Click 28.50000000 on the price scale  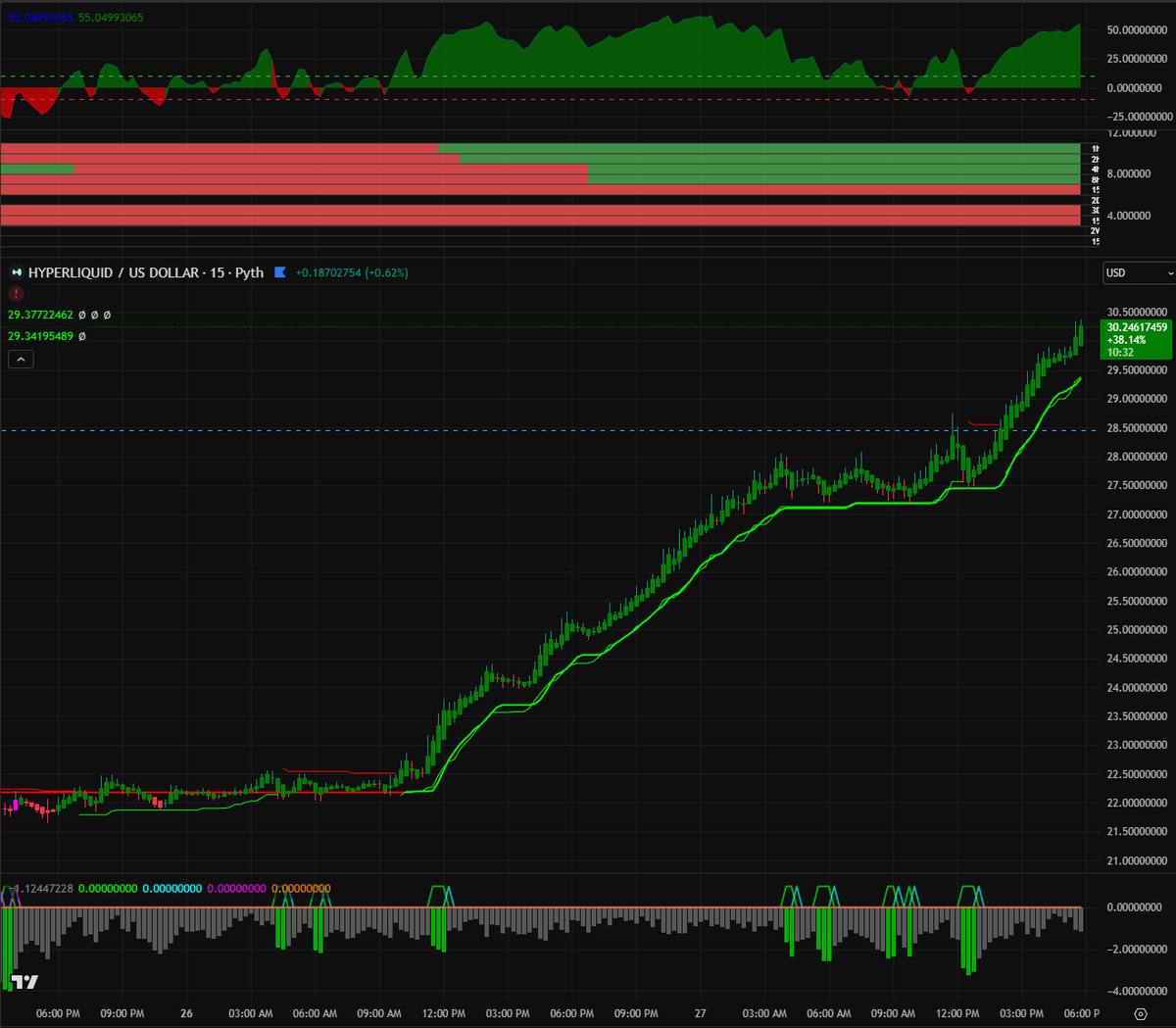pyautogui.click(x=1137, y=428)
